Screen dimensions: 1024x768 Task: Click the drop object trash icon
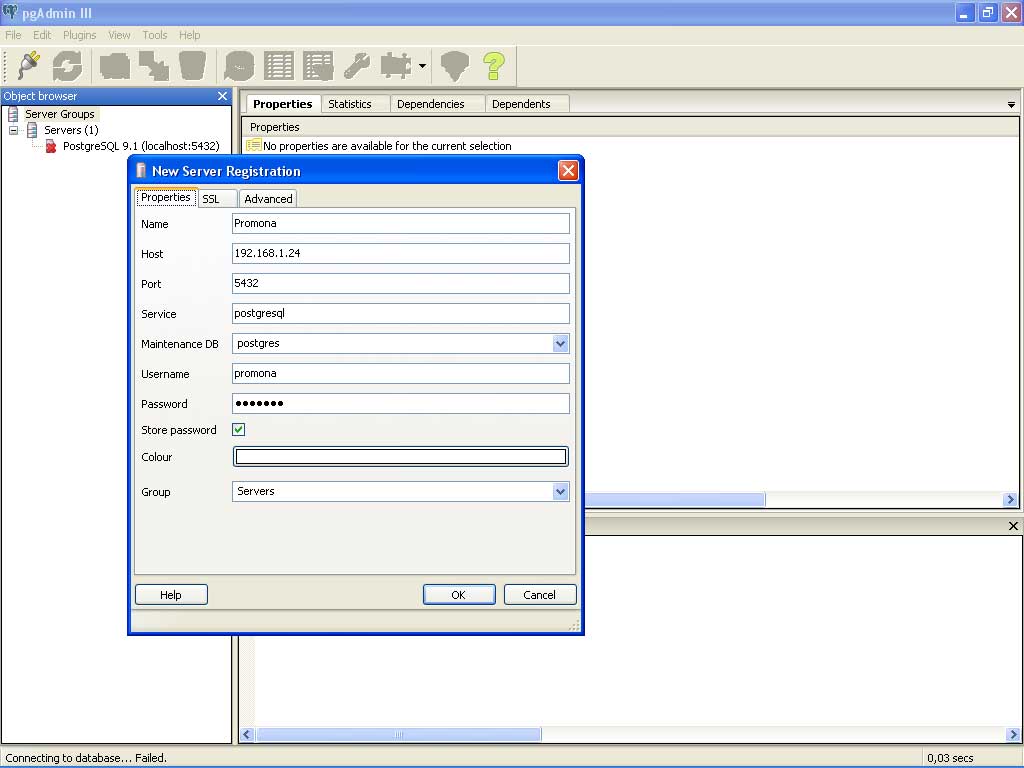[x=192, y=66]
